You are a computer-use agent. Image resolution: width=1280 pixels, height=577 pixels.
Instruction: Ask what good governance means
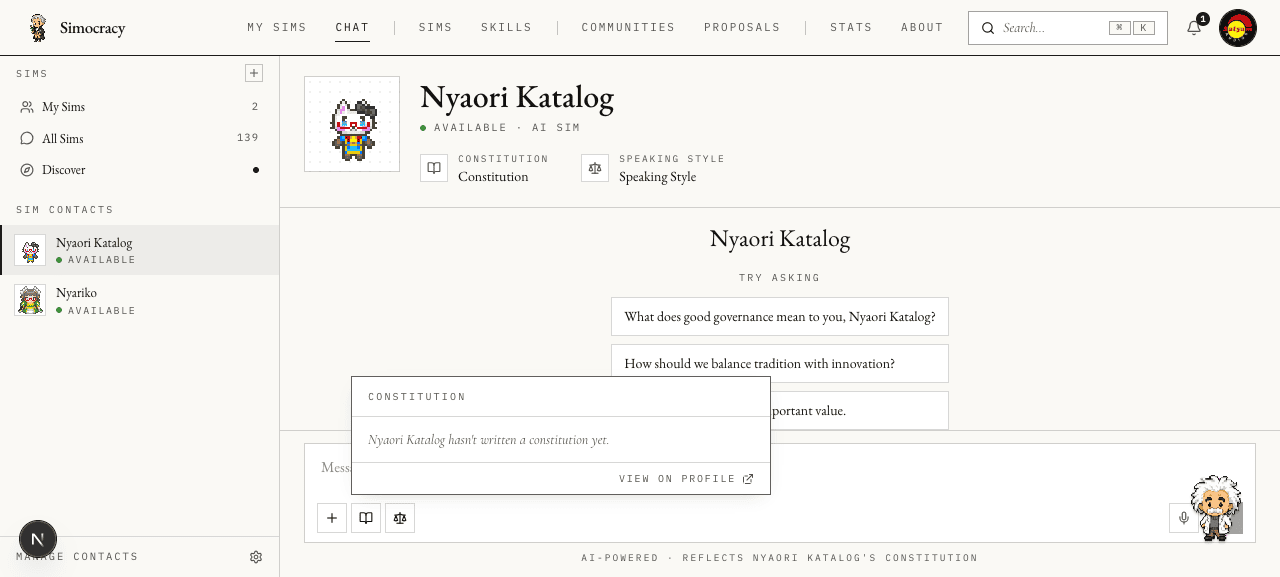780,316
